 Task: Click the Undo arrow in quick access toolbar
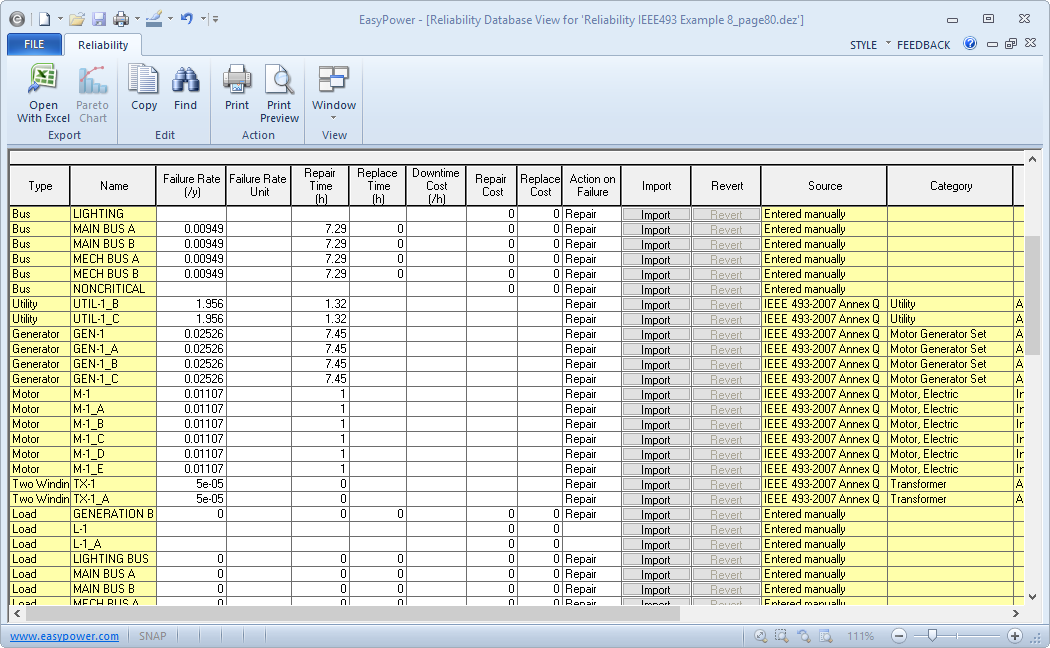(x=186, y=19)
